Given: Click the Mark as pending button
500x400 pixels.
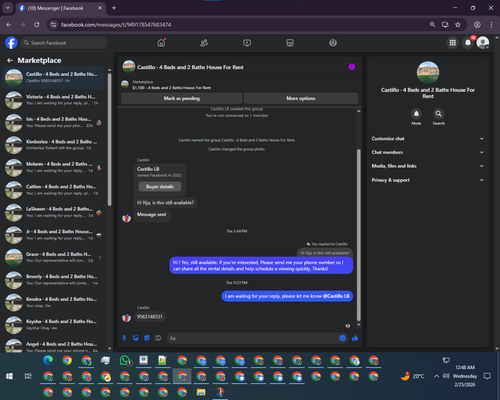Looking at the screenshot, I should pos(182,98).
